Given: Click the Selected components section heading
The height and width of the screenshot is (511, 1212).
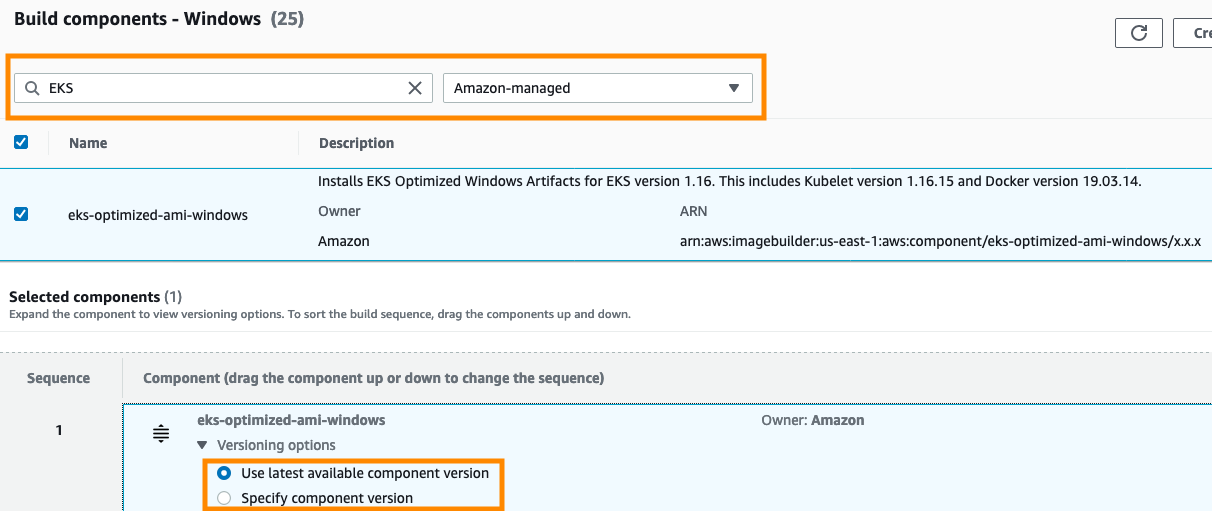Looking at the screenshot, I should coord(84,297).
